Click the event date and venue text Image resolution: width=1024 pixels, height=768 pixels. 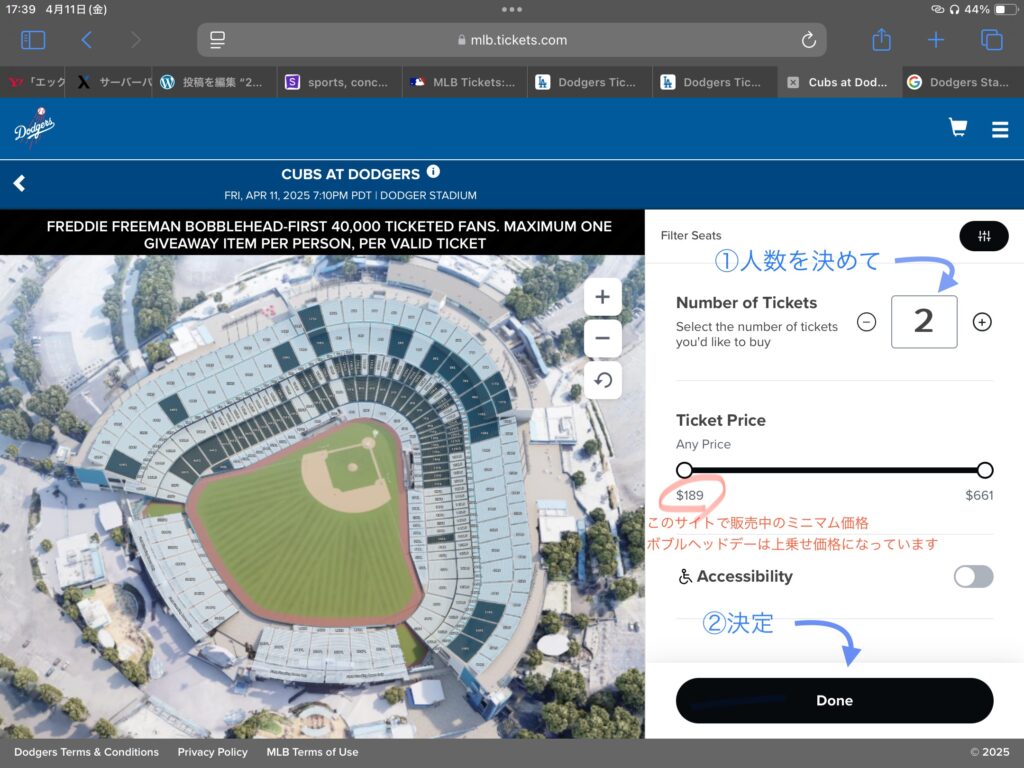(350, 195)
